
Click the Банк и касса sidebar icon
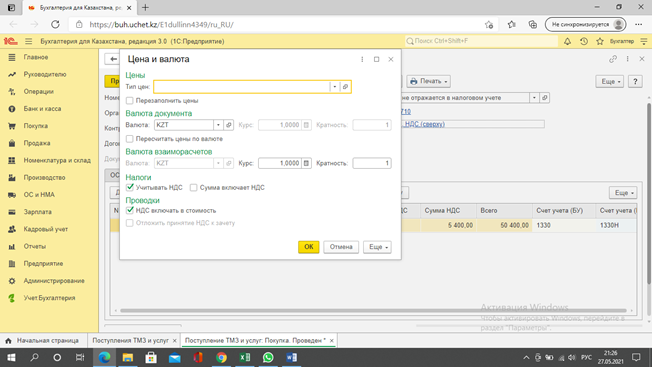point(12,109)
